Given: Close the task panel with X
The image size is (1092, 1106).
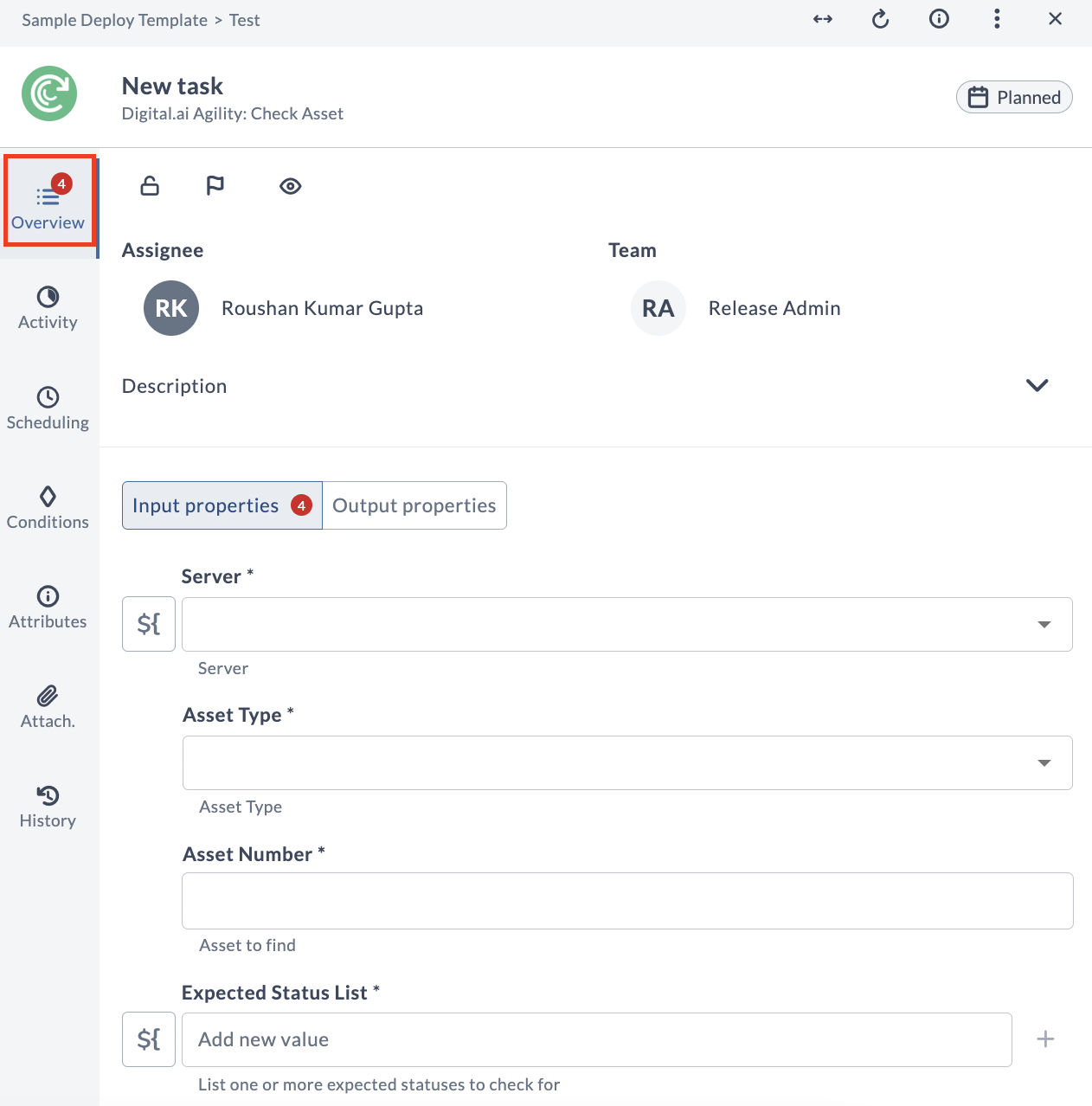Looking at the screenshot, I should (x=1055, y=19).
